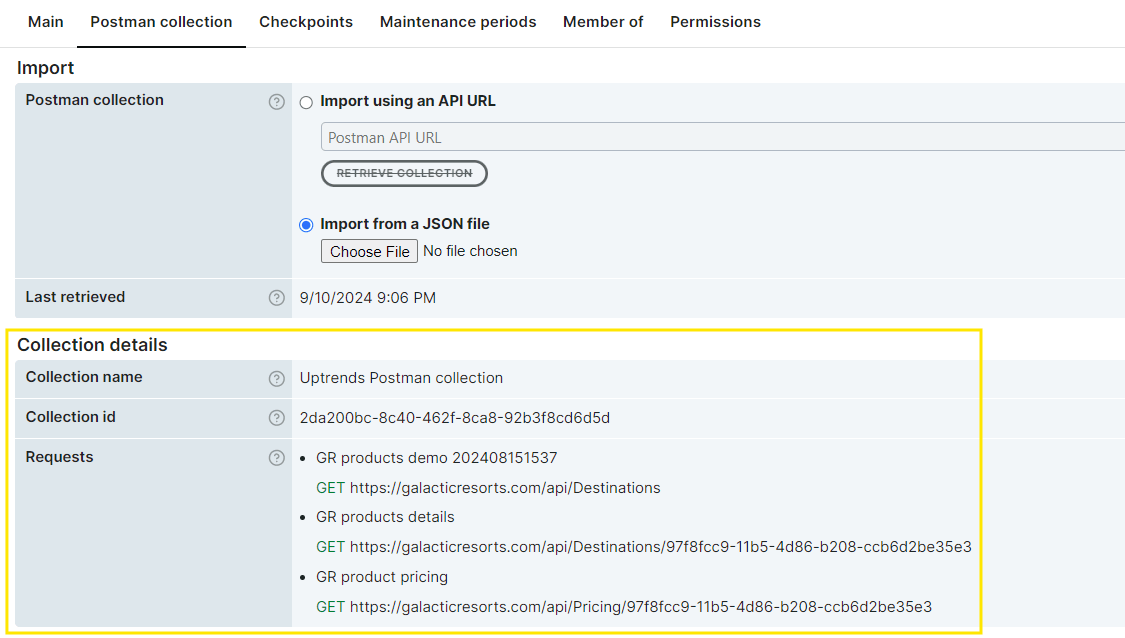The height and width of the screenshot is (638, 1125).
Task: Click the Choose File button
Action: pos(369,251)
